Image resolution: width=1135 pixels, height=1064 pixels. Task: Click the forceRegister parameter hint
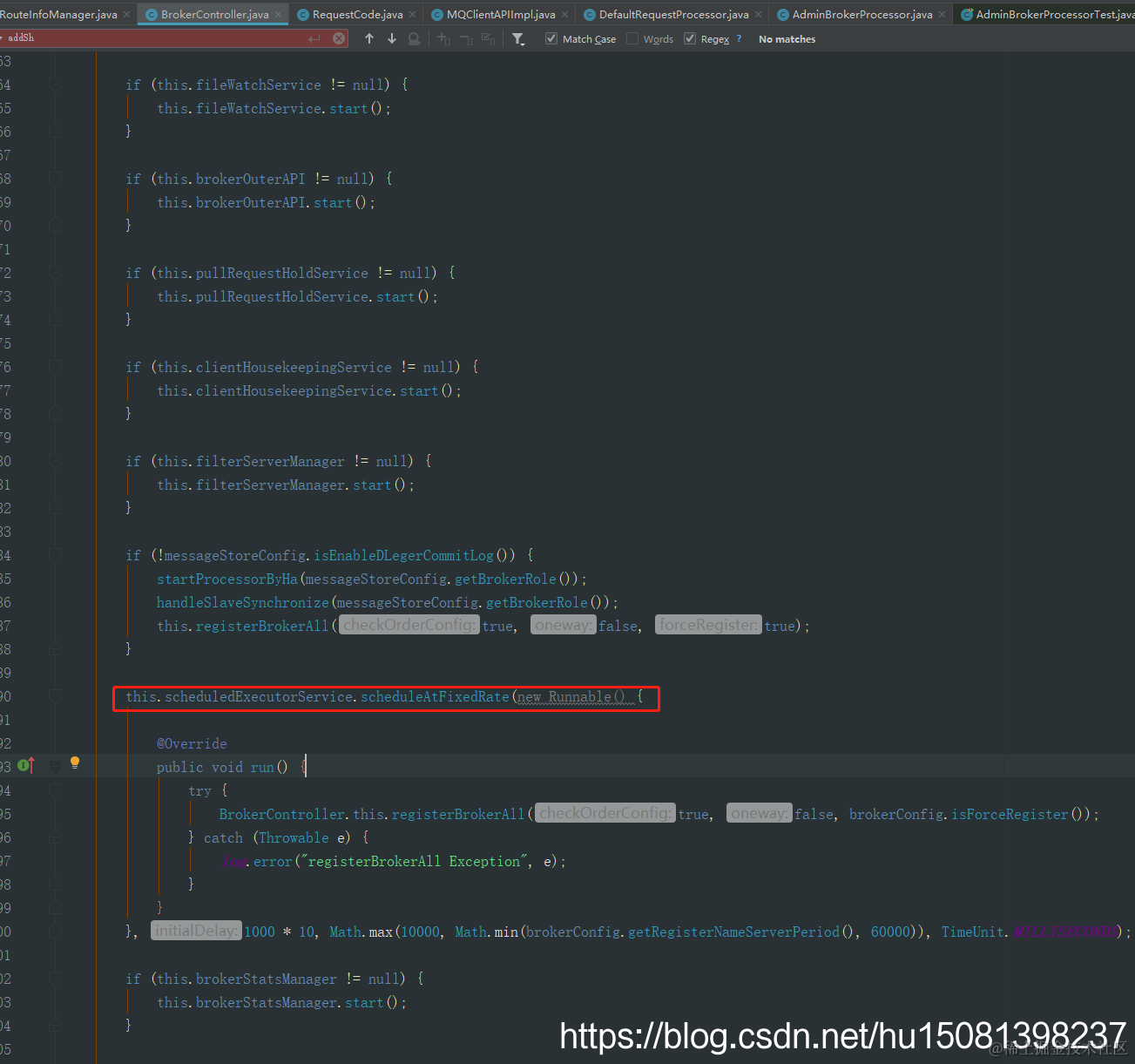click(708, 625)
